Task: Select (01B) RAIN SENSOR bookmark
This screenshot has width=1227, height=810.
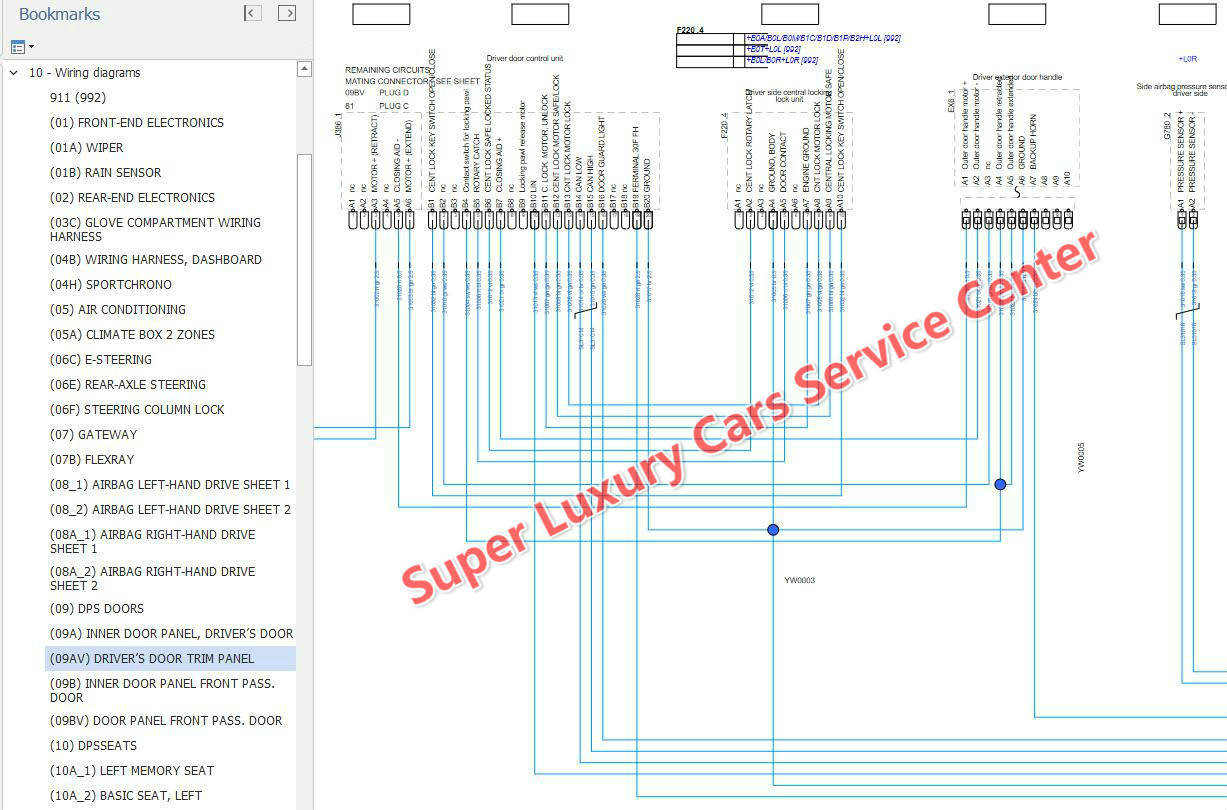Action: [105, 173]
